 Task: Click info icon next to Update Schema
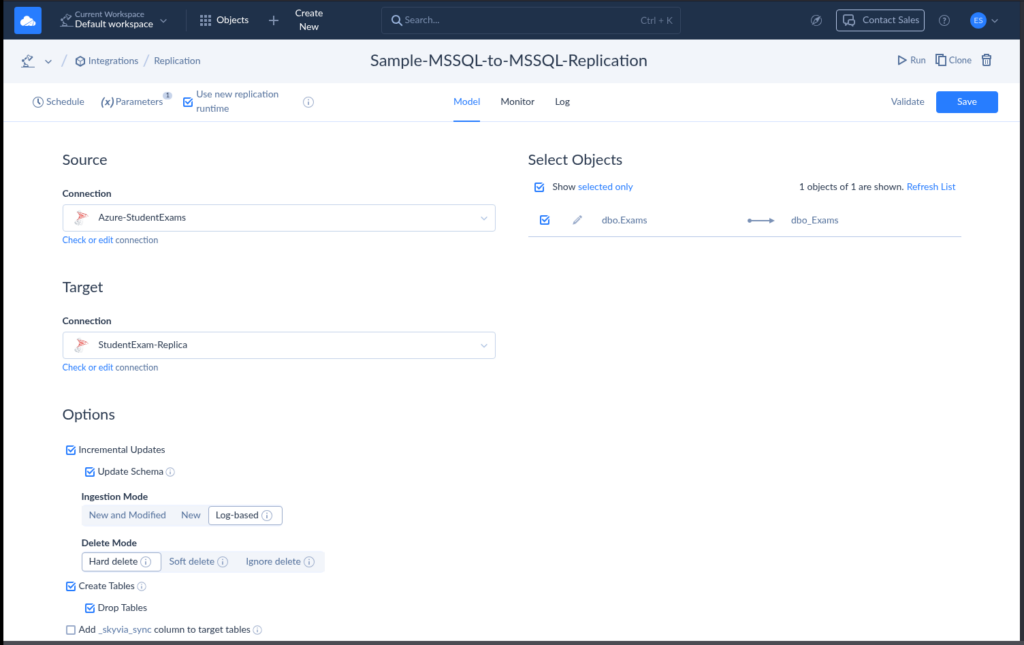click(170, 472)
